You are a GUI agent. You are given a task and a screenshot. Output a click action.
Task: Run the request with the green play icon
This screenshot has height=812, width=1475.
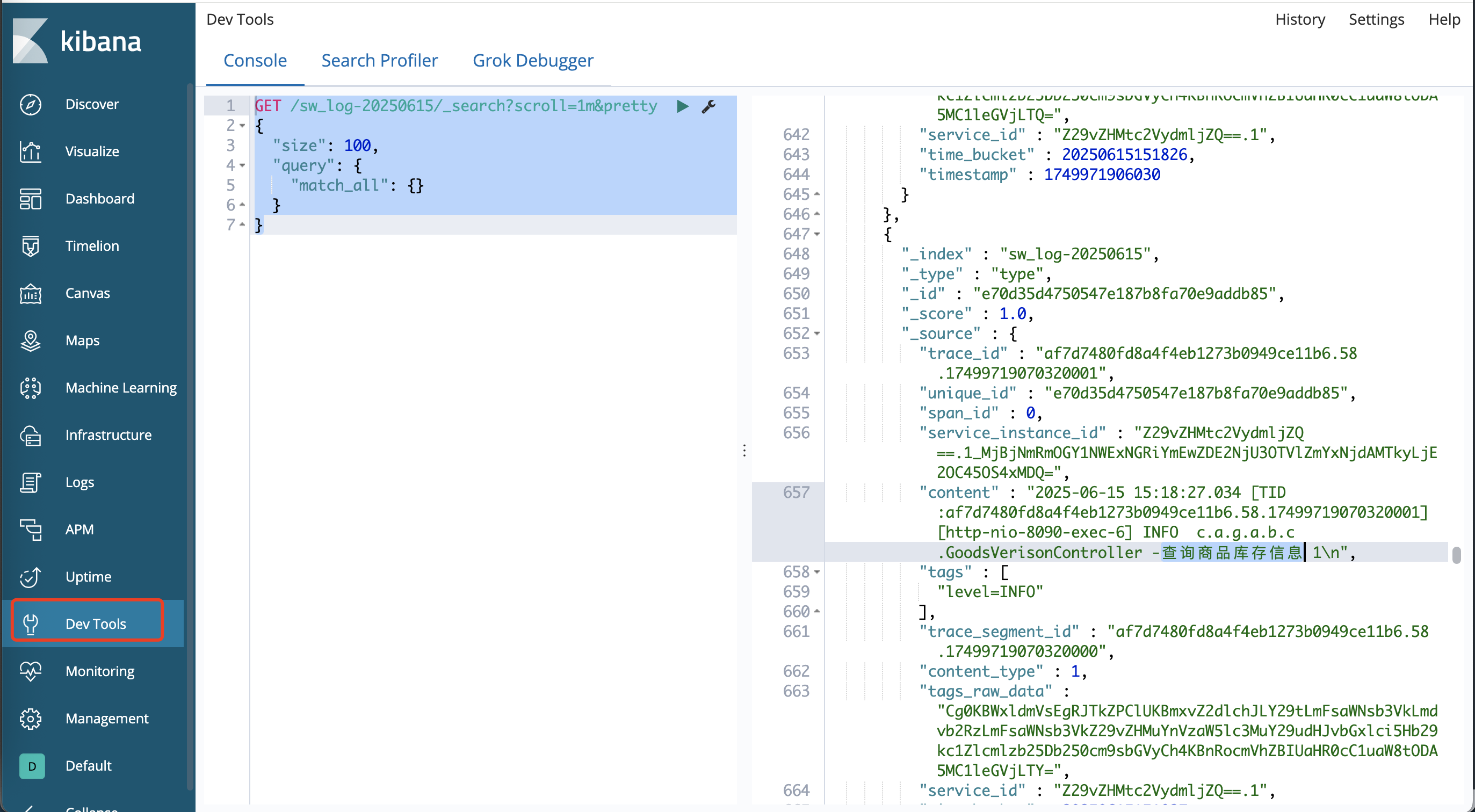(682, 106)
